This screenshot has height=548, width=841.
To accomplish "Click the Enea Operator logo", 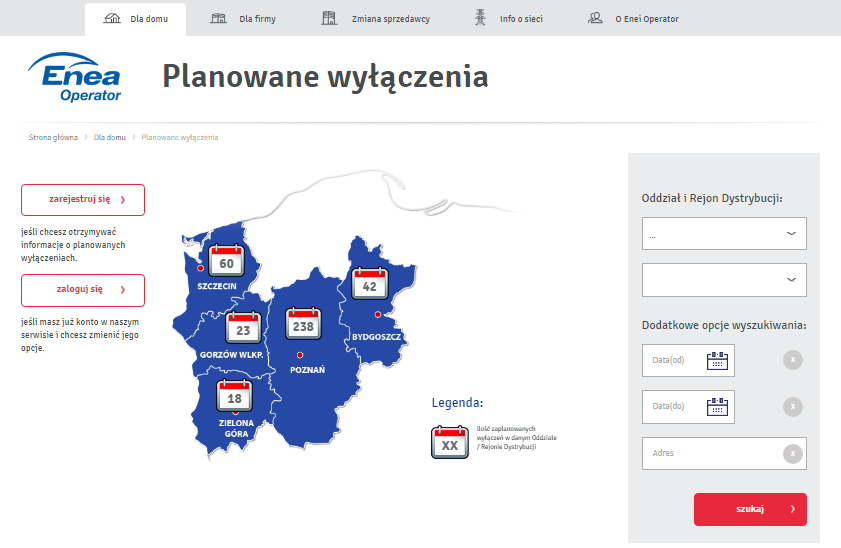I will [x=75, y=77].
